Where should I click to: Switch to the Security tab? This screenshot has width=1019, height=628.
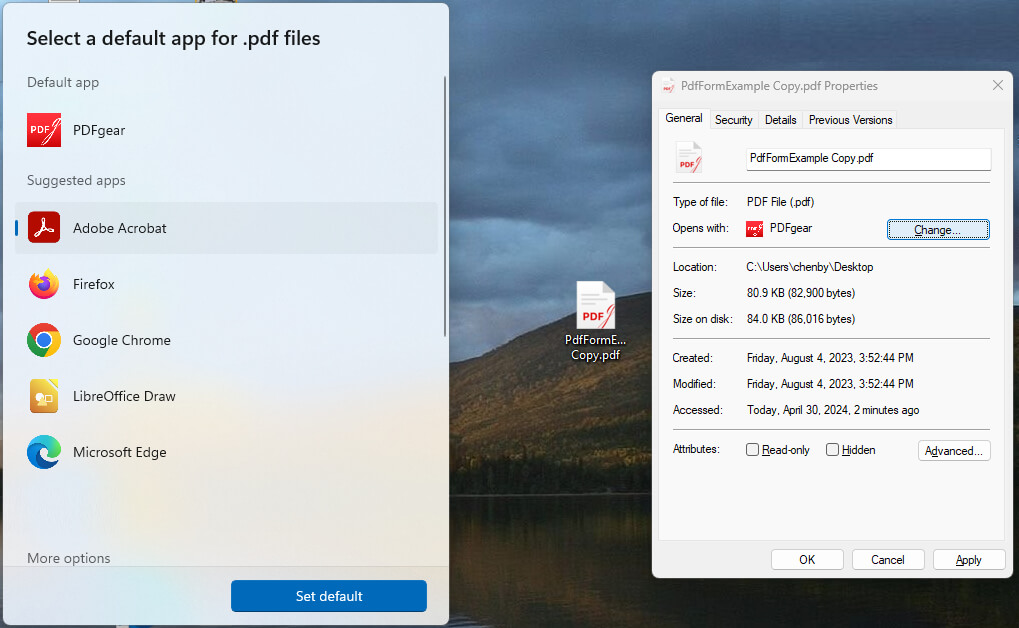coord(733,120)
